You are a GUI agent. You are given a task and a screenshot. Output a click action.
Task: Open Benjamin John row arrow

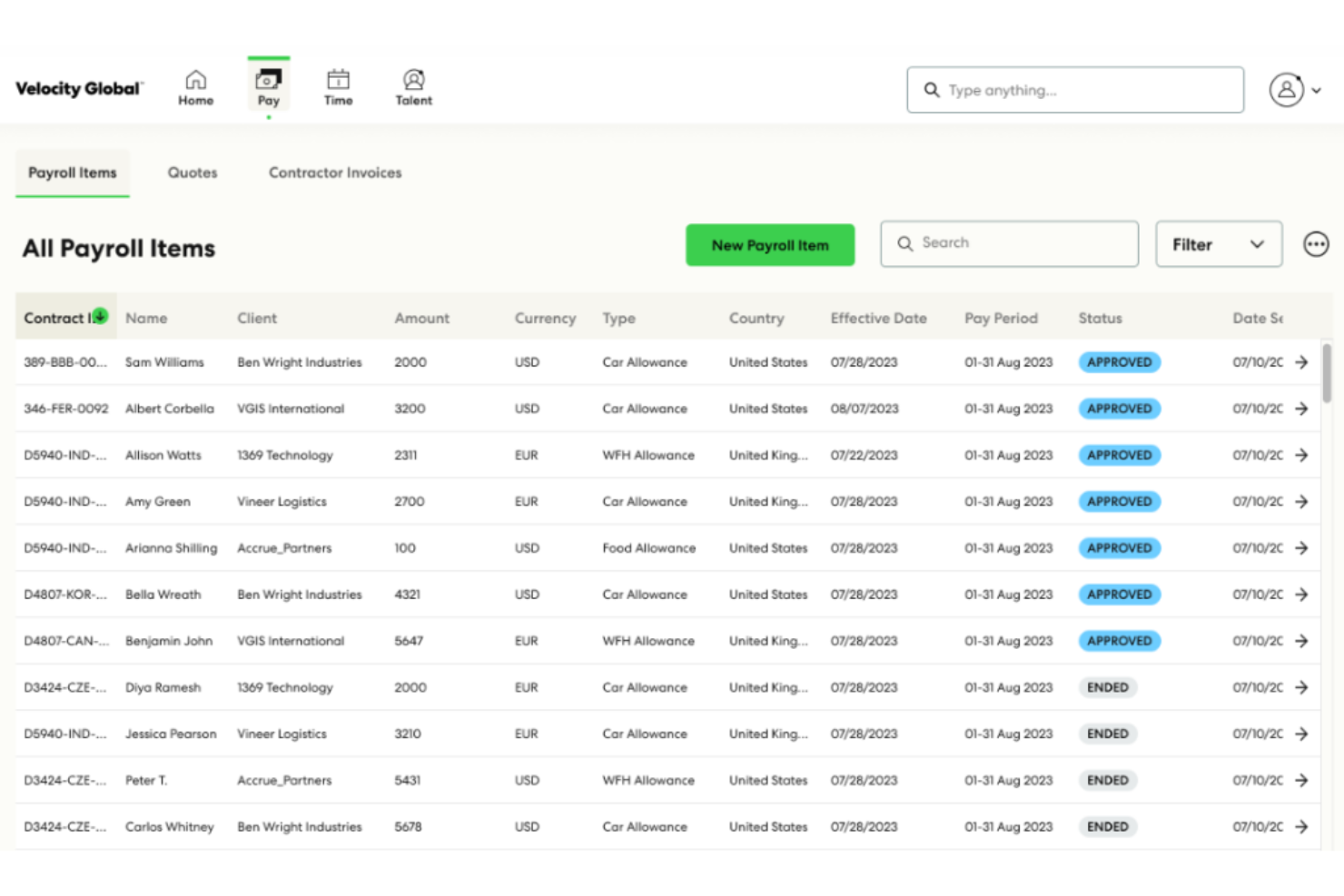coord(1301,641)
